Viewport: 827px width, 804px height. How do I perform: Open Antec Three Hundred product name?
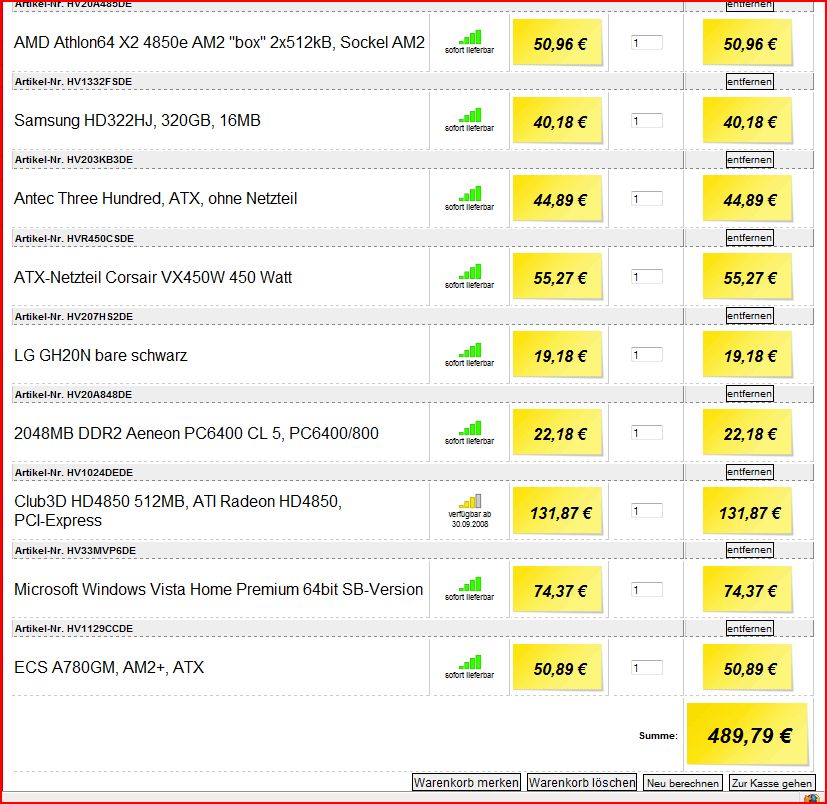156,198
